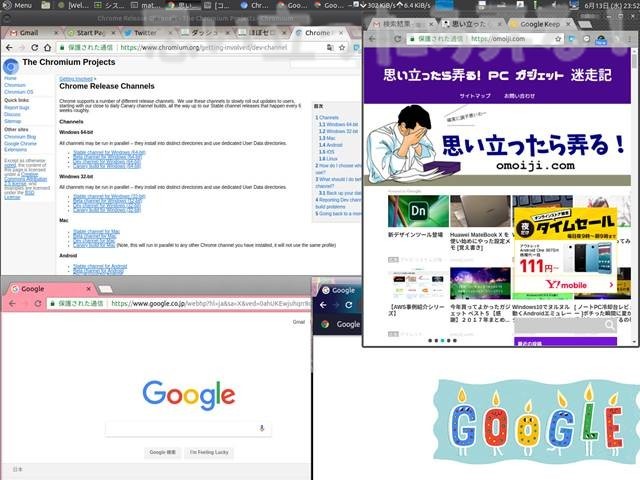Click the home icon in the Chromium toolbar
Screen dimensions: 640x480
click(47, 48)
